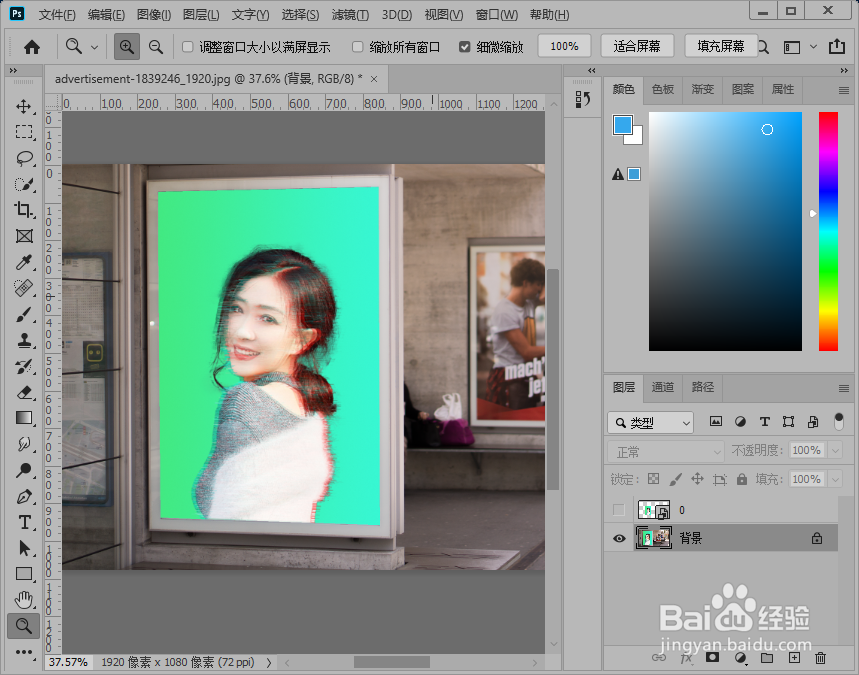Open the extra tools ellipsis menu

click(24, 651)
